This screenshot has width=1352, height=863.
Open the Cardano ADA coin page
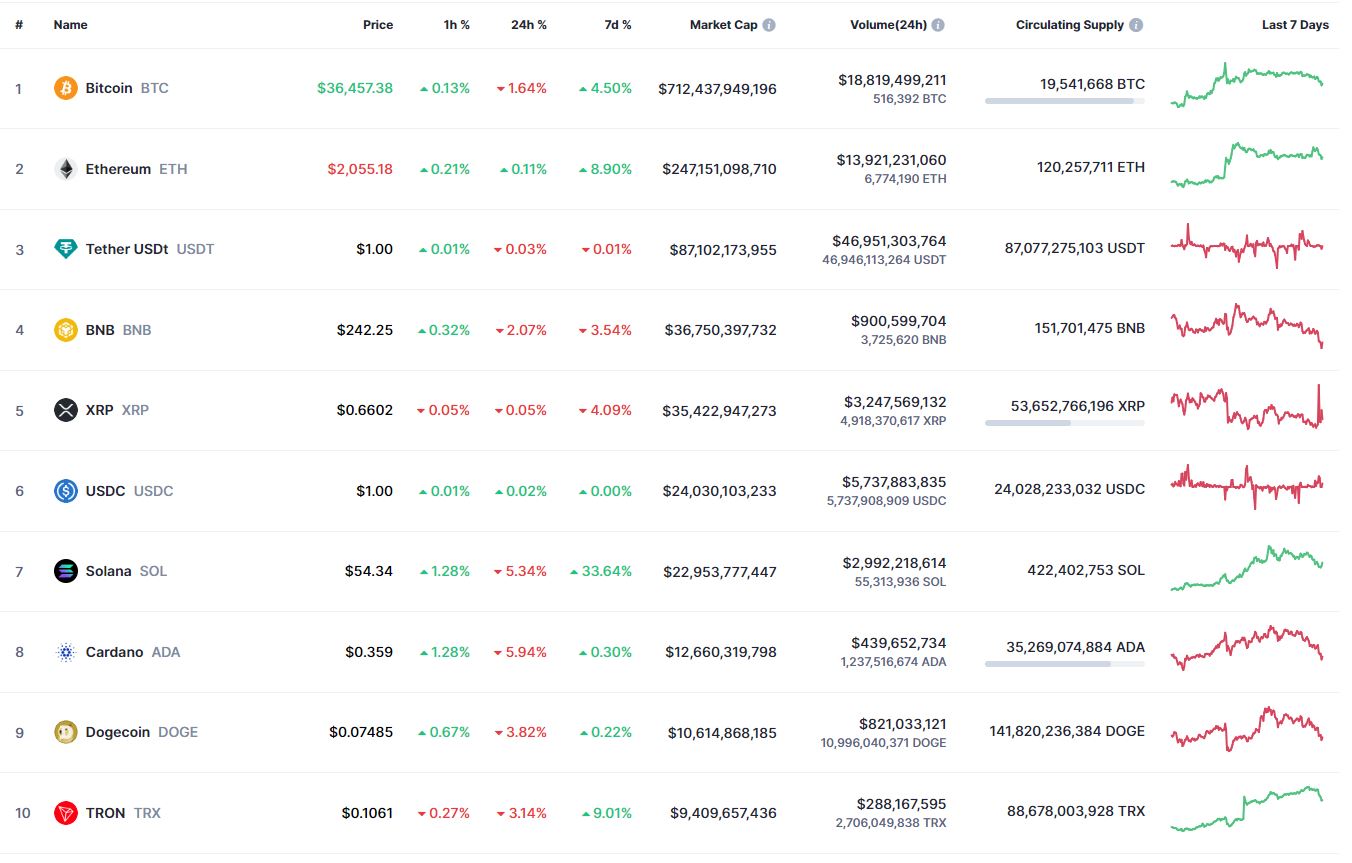click(133, 652)
